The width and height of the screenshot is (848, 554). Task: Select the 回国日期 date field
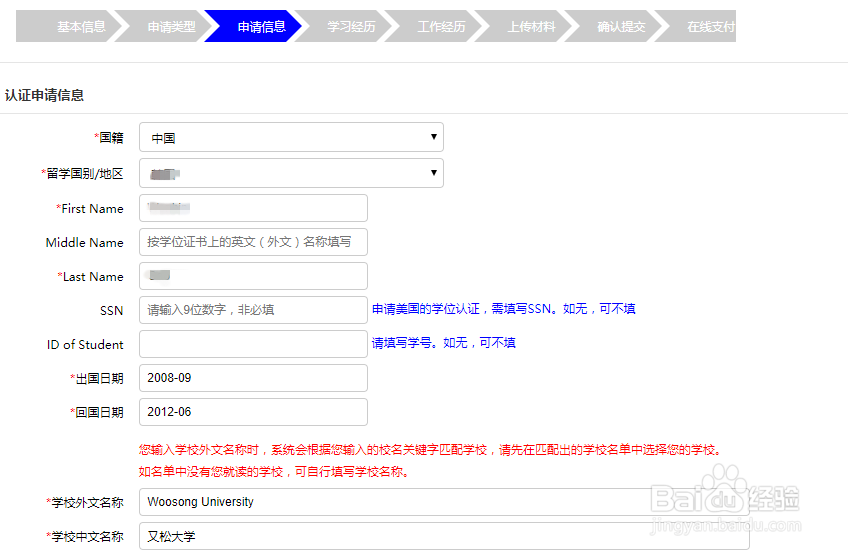253,412
